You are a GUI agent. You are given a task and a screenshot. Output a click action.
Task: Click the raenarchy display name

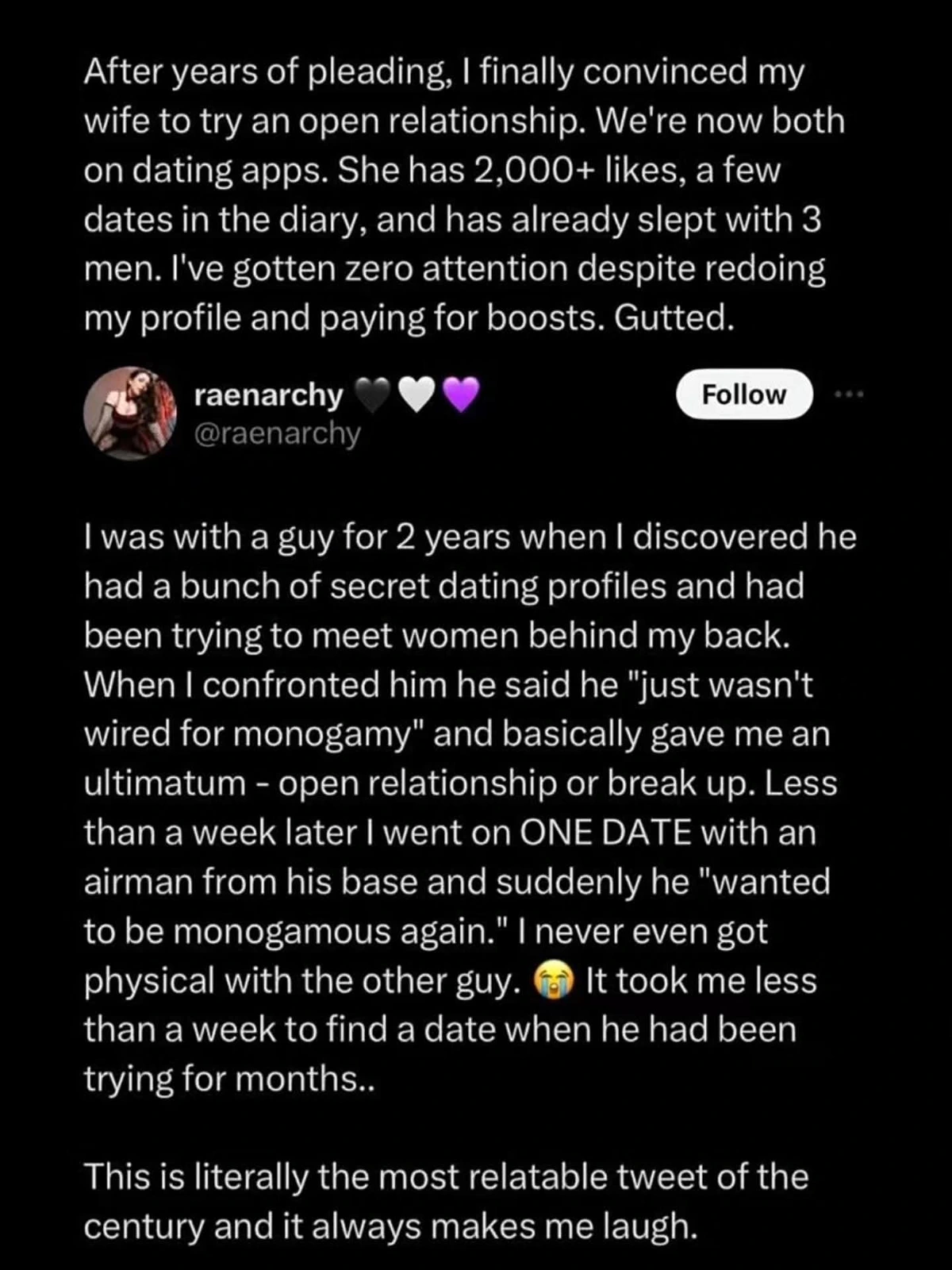tap(268, 394)
